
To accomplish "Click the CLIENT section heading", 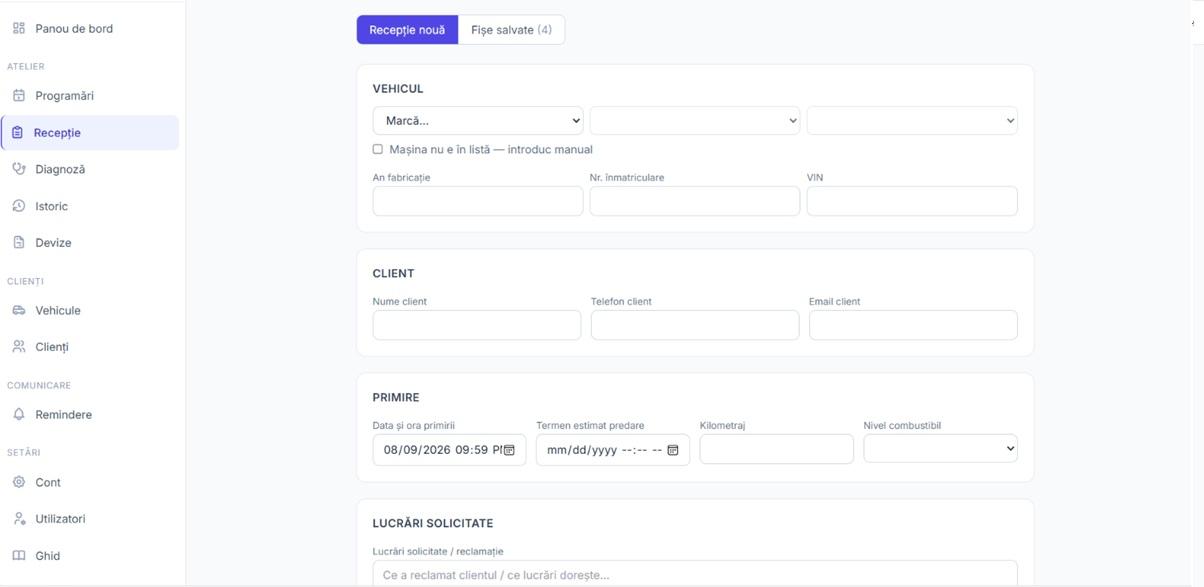I will 394,273.
